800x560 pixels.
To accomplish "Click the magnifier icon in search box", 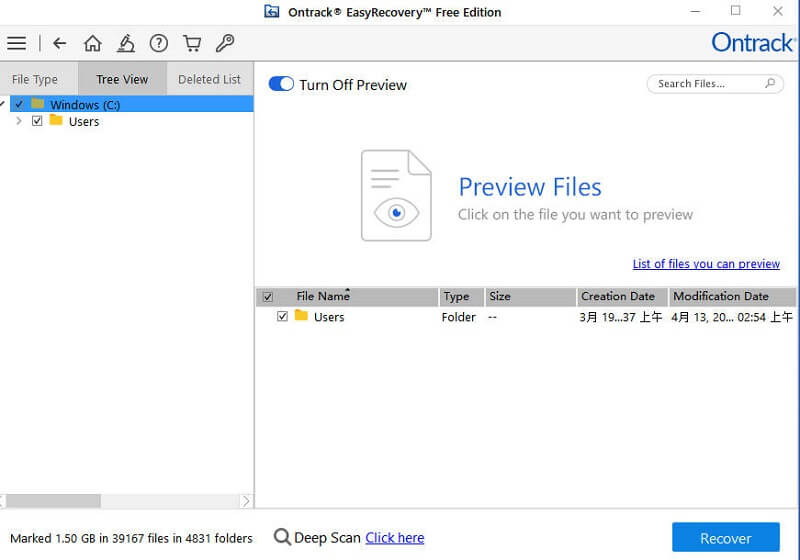I will [x=770, y=83].
